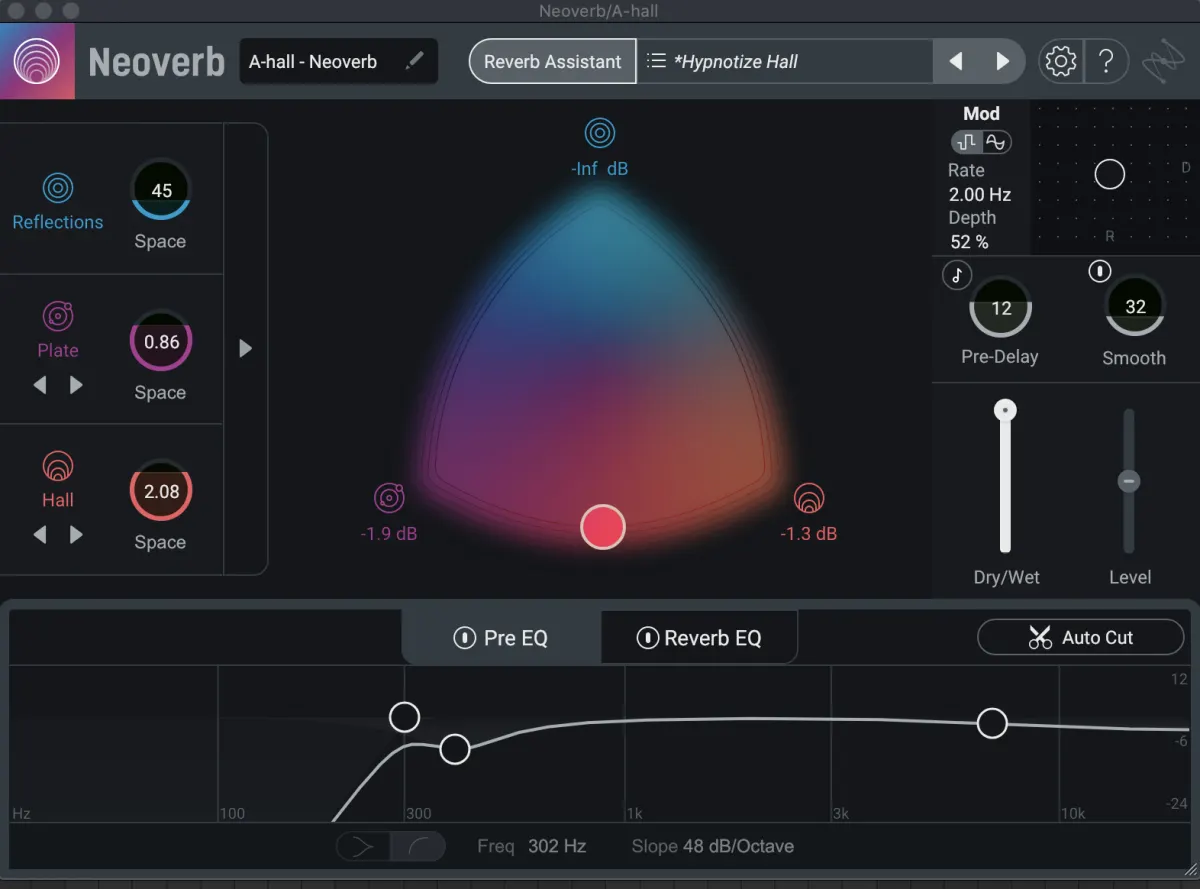Select the EQ high shelf node near 6k

(x=992, y=723)
